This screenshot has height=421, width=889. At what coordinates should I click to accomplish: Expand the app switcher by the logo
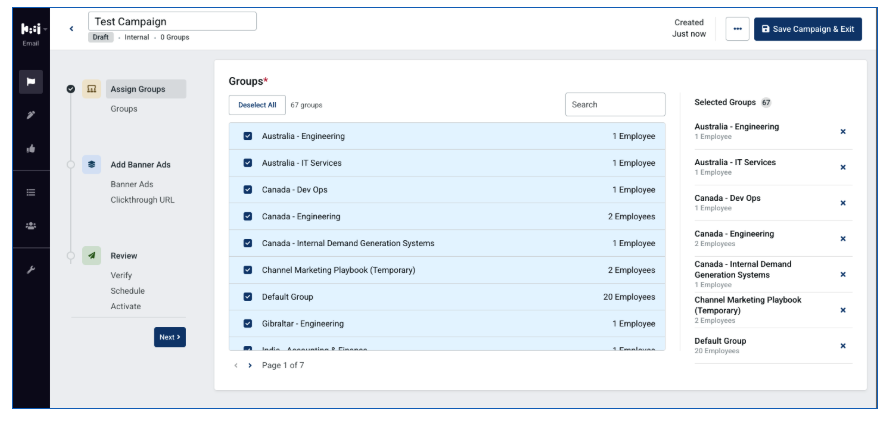(45, 28)
